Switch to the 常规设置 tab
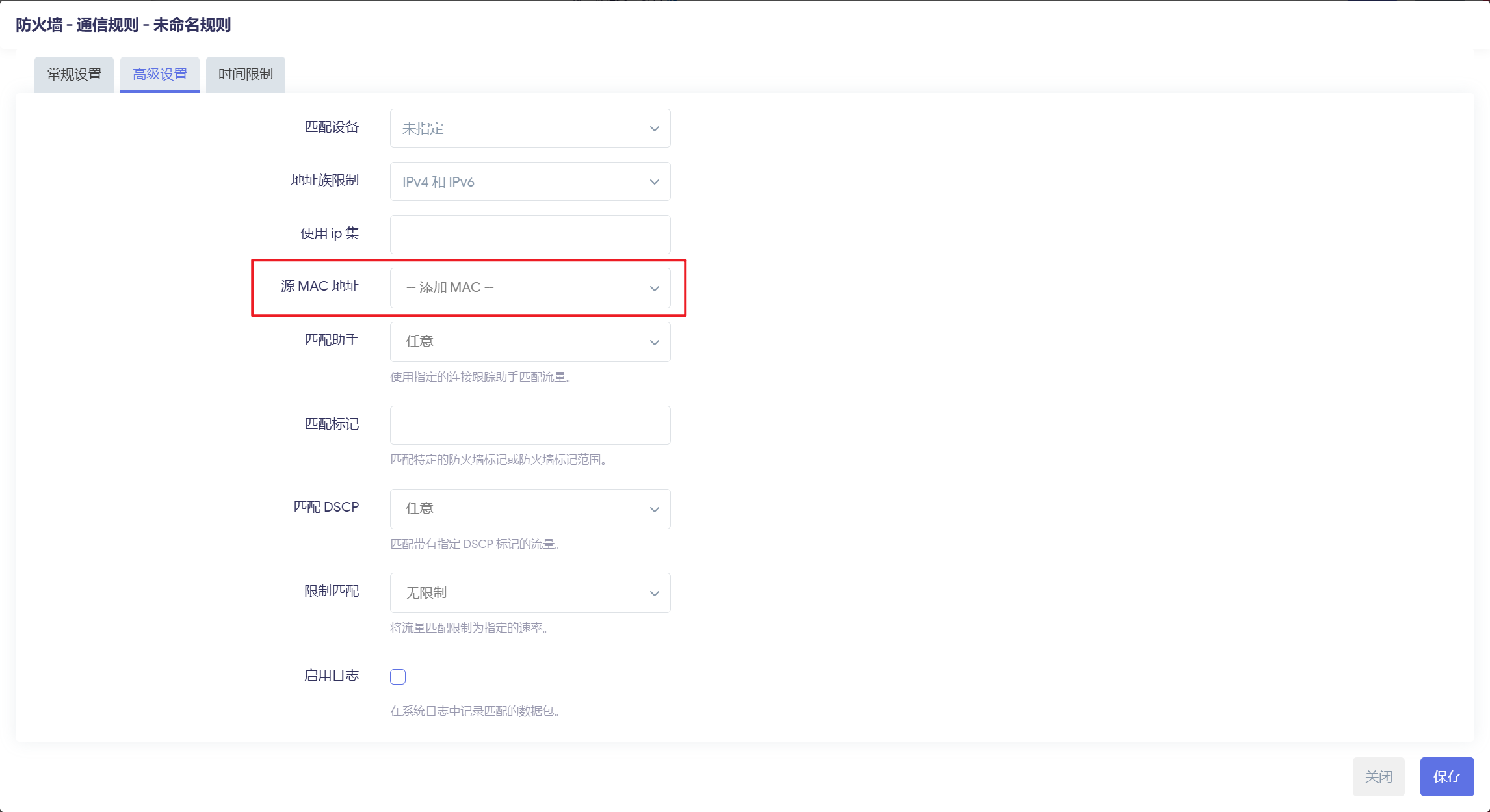 (74, 74)
